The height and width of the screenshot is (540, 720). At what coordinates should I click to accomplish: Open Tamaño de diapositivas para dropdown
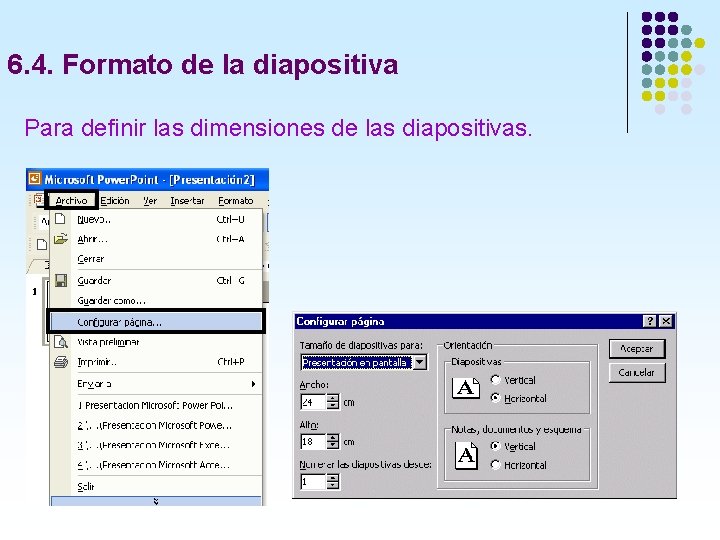click(x=420, y=363)
